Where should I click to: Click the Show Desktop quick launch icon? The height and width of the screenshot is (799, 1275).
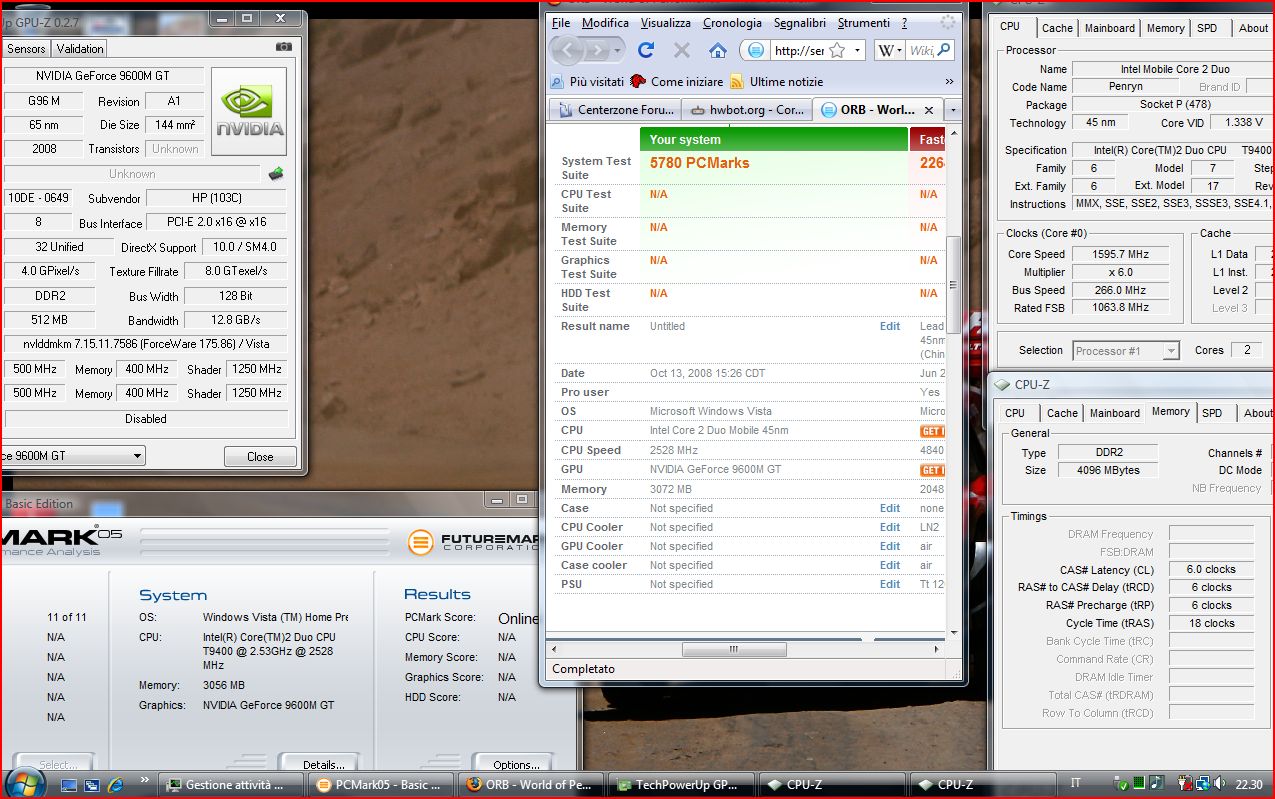point(69,785)
